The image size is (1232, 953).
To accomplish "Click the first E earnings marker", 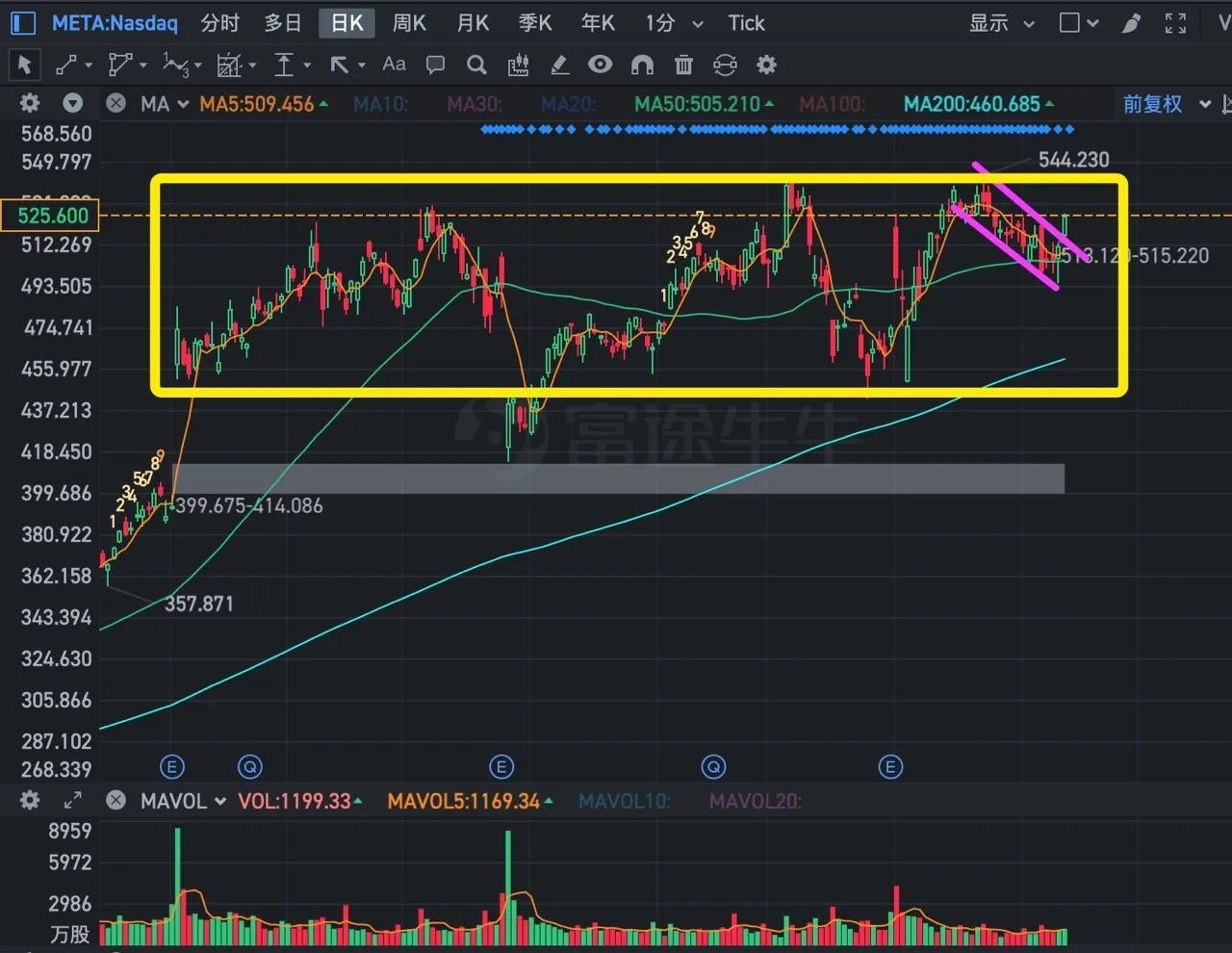I will pos(171,766).
